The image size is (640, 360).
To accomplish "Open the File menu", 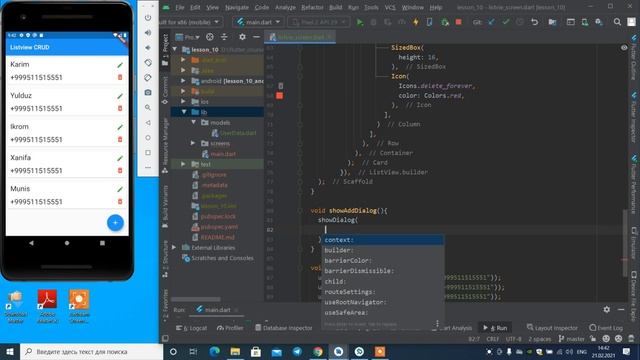I will pos(180,7).
